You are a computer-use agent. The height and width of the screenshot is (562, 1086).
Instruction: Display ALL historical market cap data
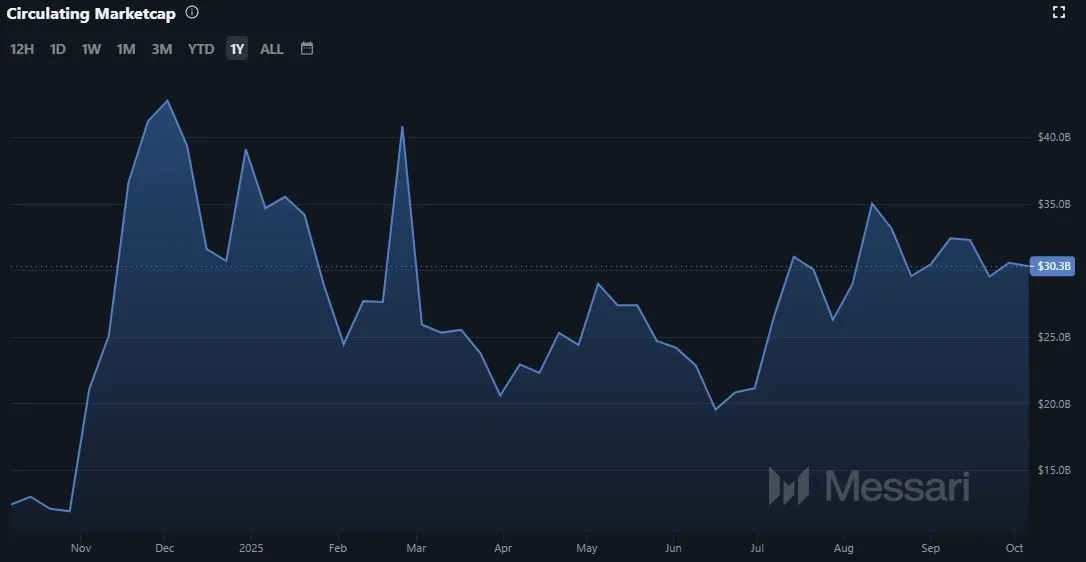click(x=272, y=49)
